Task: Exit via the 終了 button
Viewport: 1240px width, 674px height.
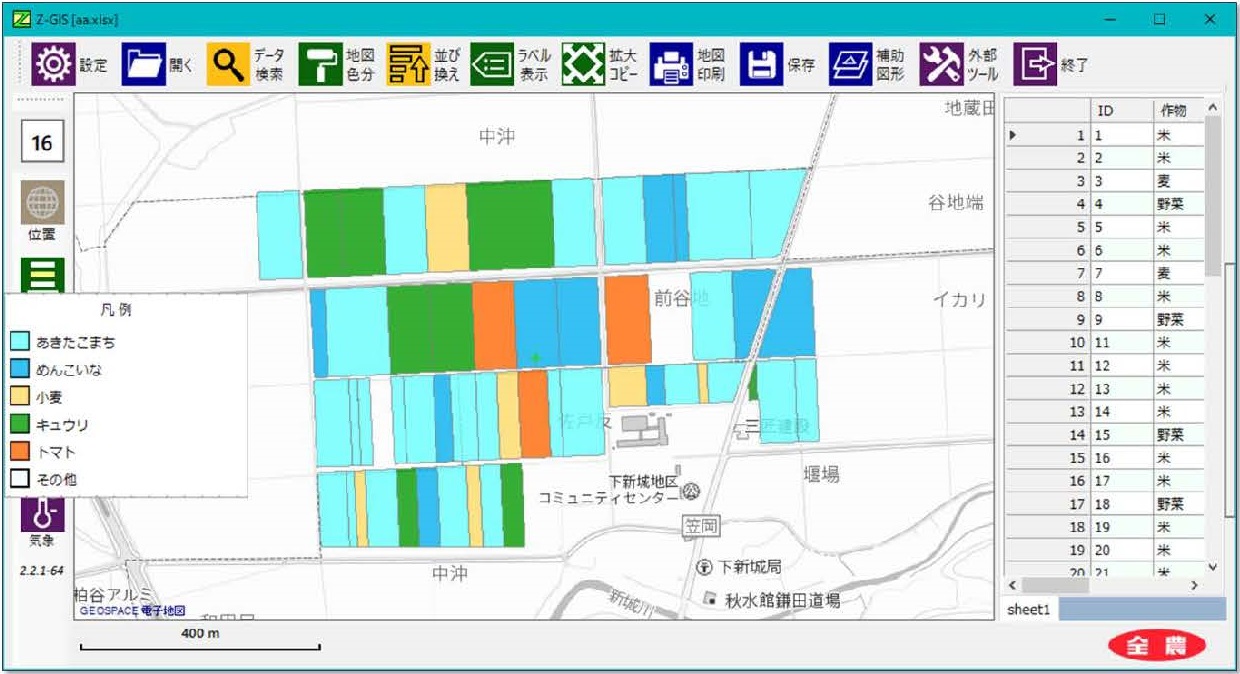Action: click(1034, 65)
